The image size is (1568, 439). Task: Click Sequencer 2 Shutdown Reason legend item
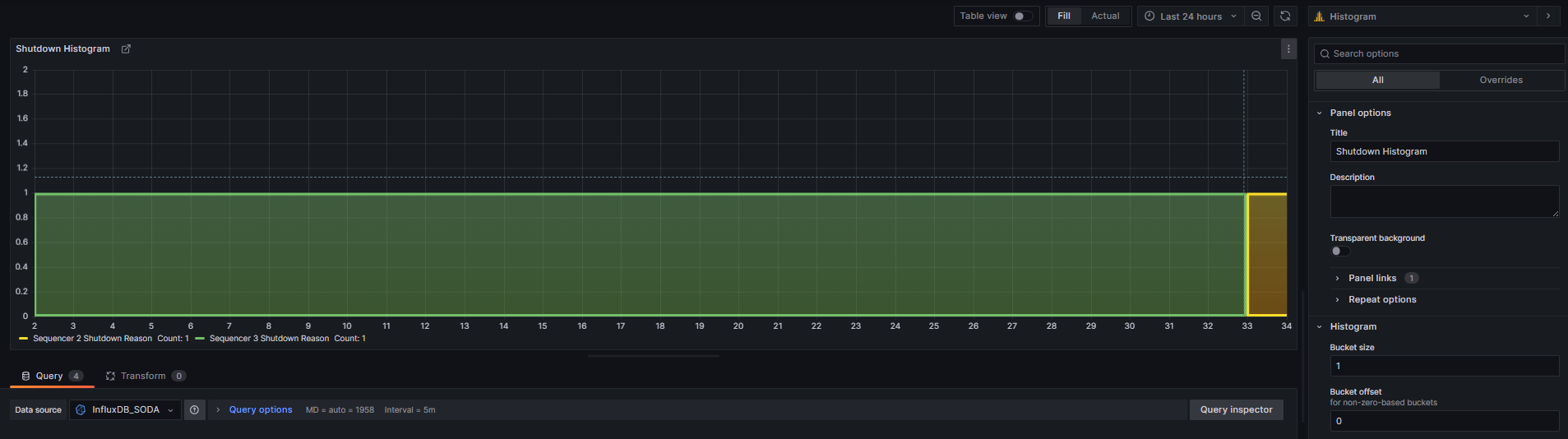92,339
